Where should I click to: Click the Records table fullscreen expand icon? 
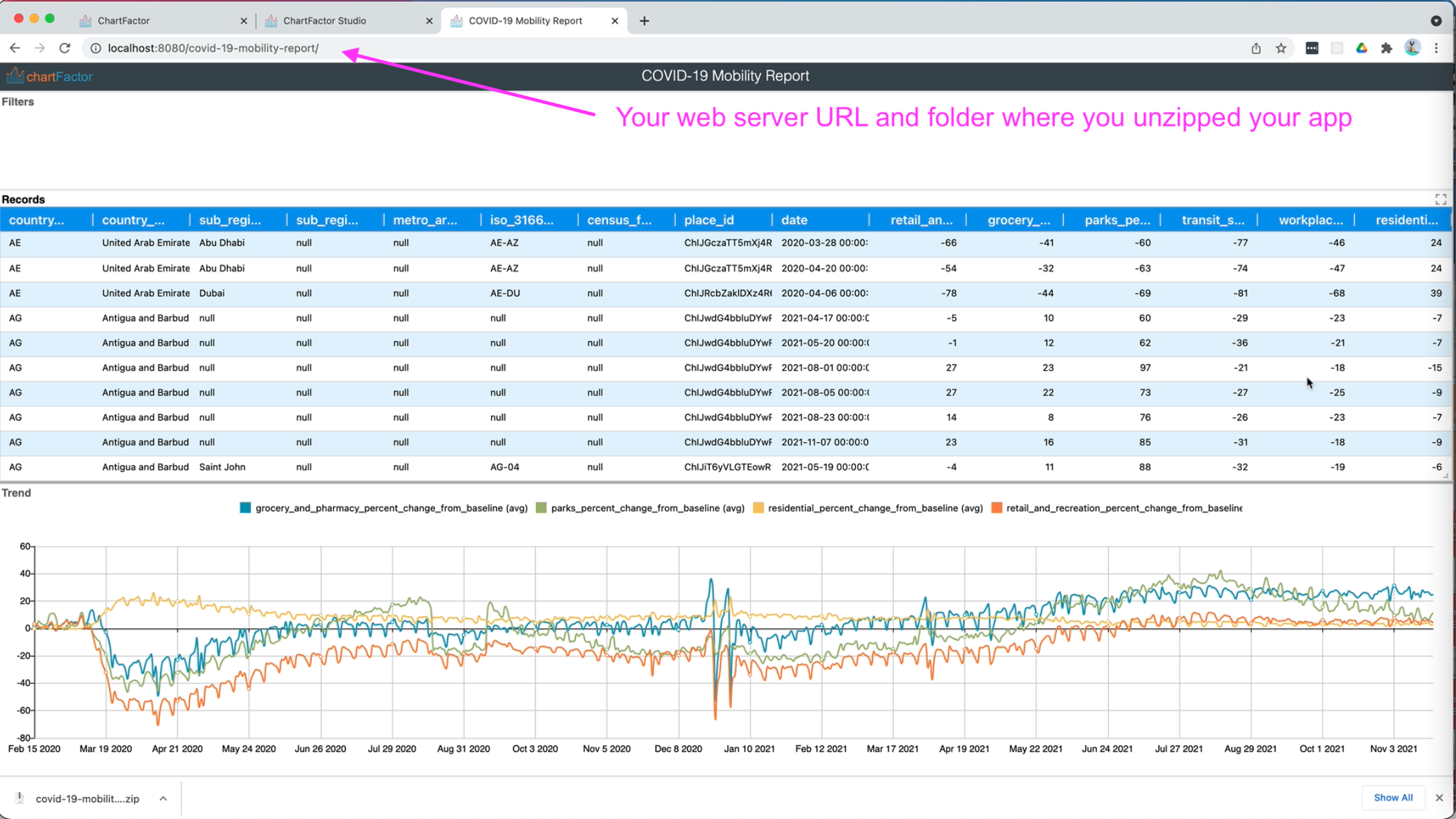[x=1441, y=199]
